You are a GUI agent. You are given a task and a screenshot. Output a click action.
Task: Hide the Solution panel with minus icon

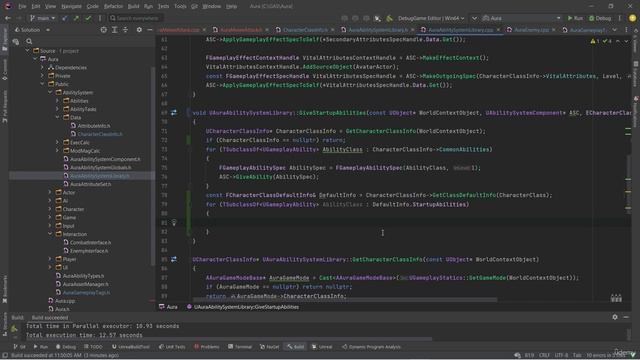[x=150, y=30]
